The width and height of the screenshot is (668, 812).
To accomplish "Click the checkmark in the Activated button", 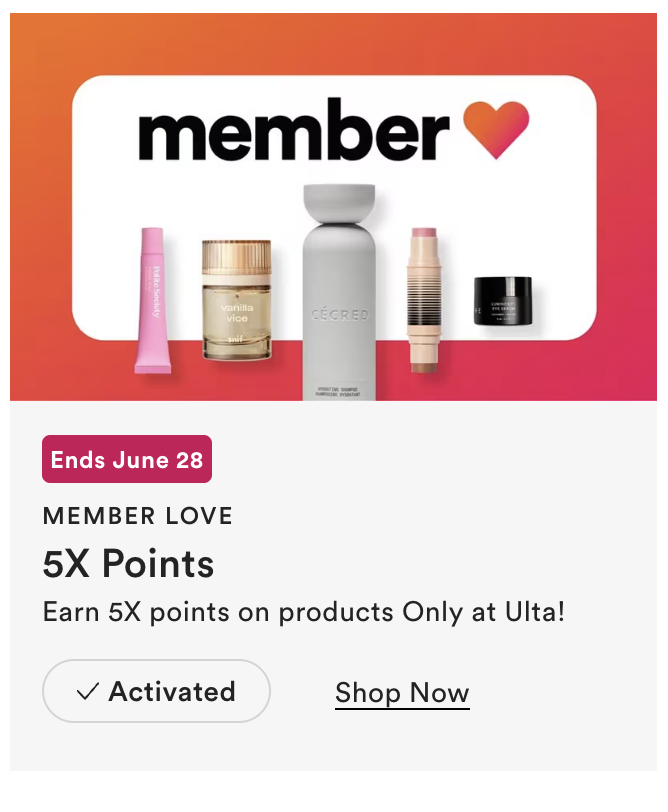I will pyautogui.click(x=88, y=692).
